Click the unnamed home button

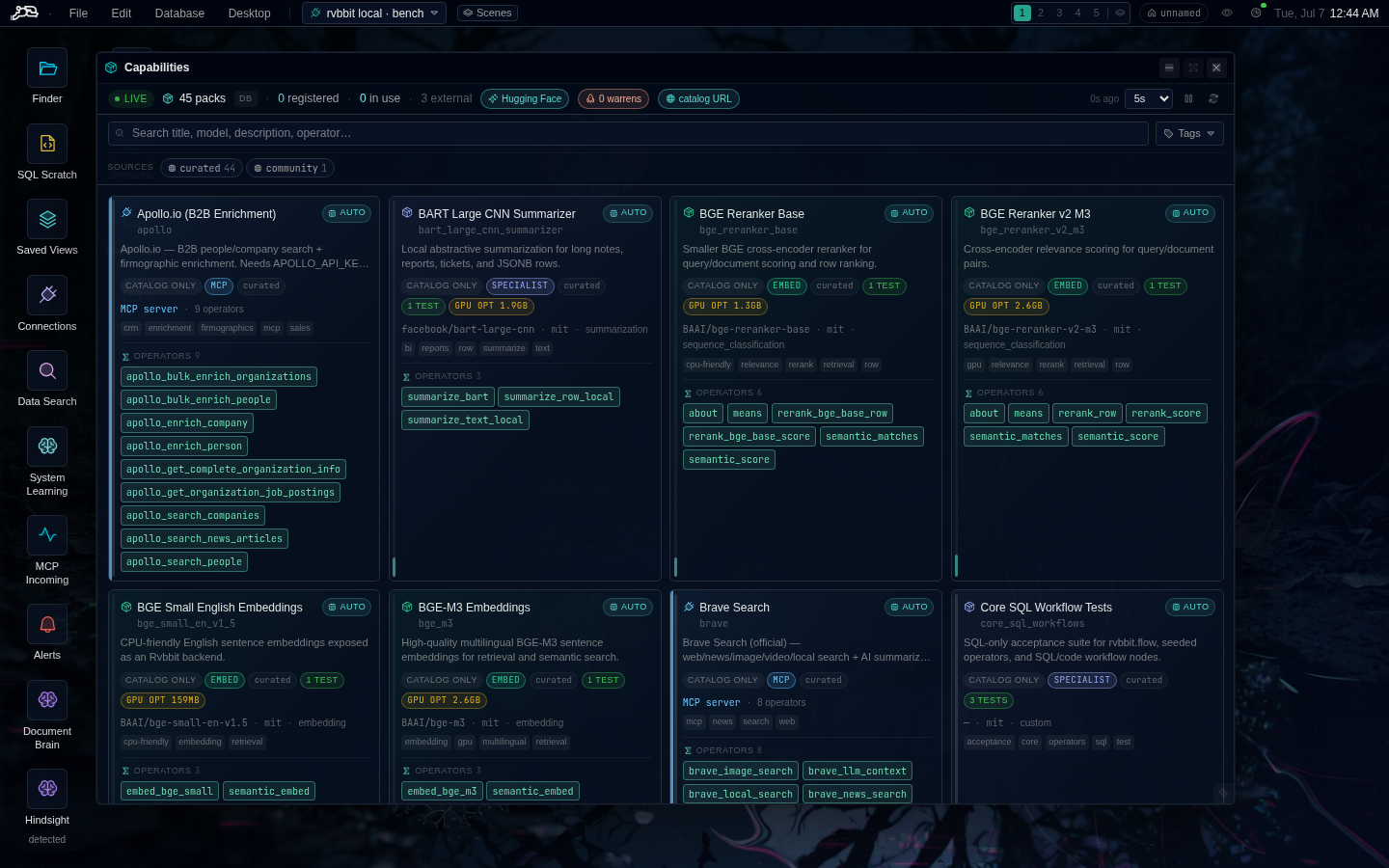[x=1174, y=14]
